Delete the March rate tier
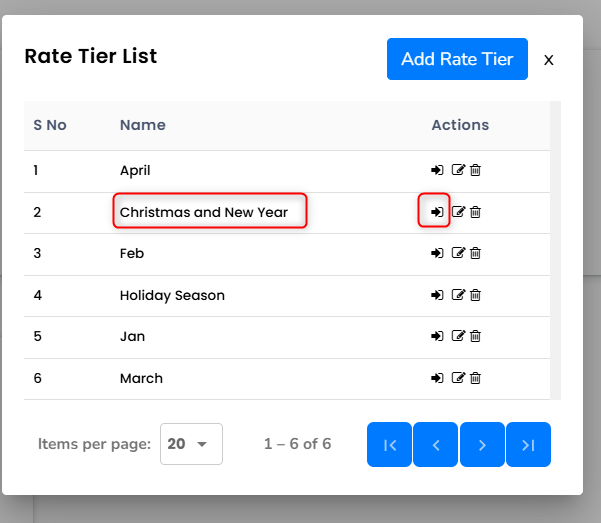This screenshot has width=601, height=523. [476, 378]
